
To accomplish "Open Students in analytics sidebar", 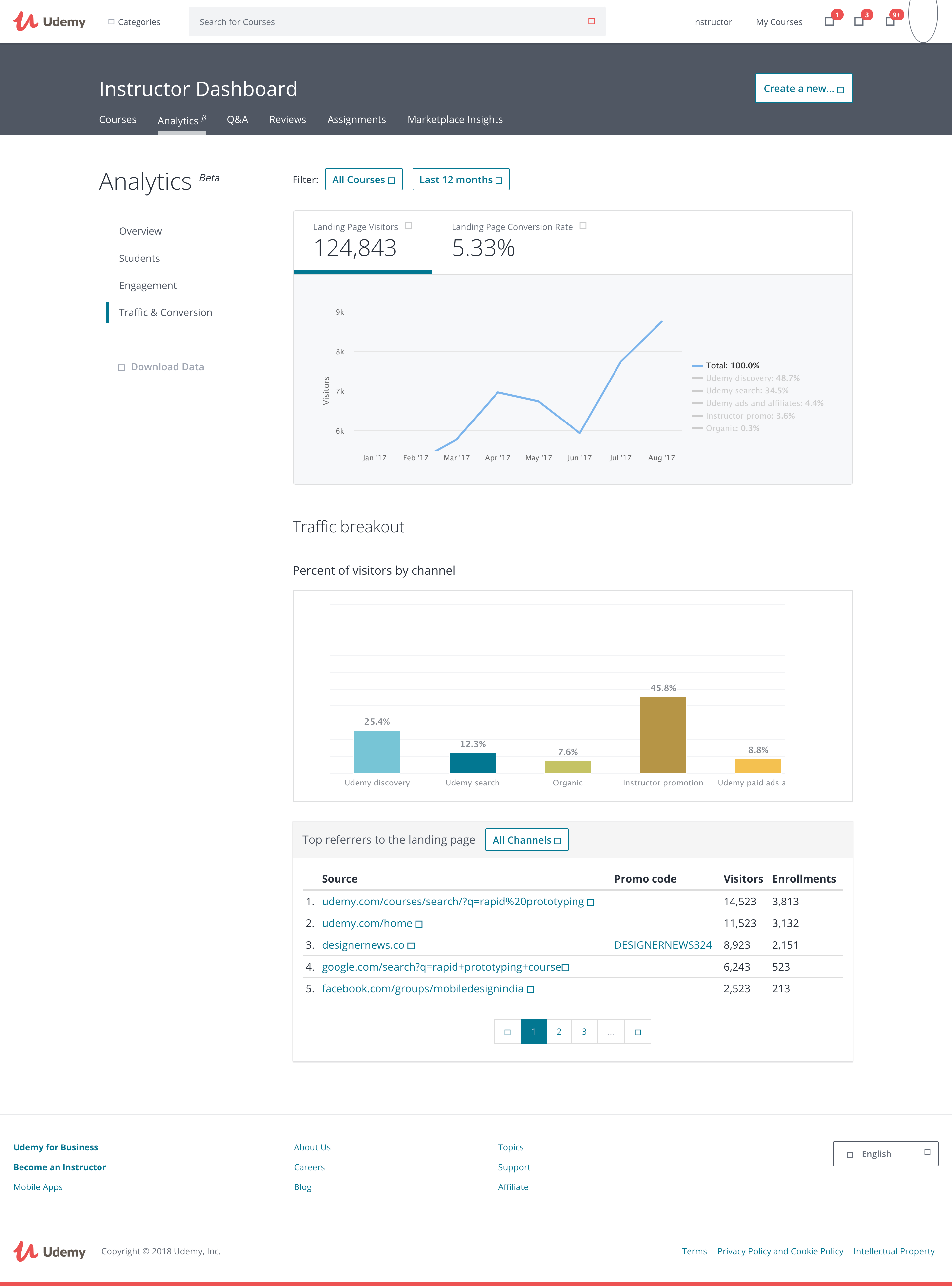I will (x=139, y=258).
